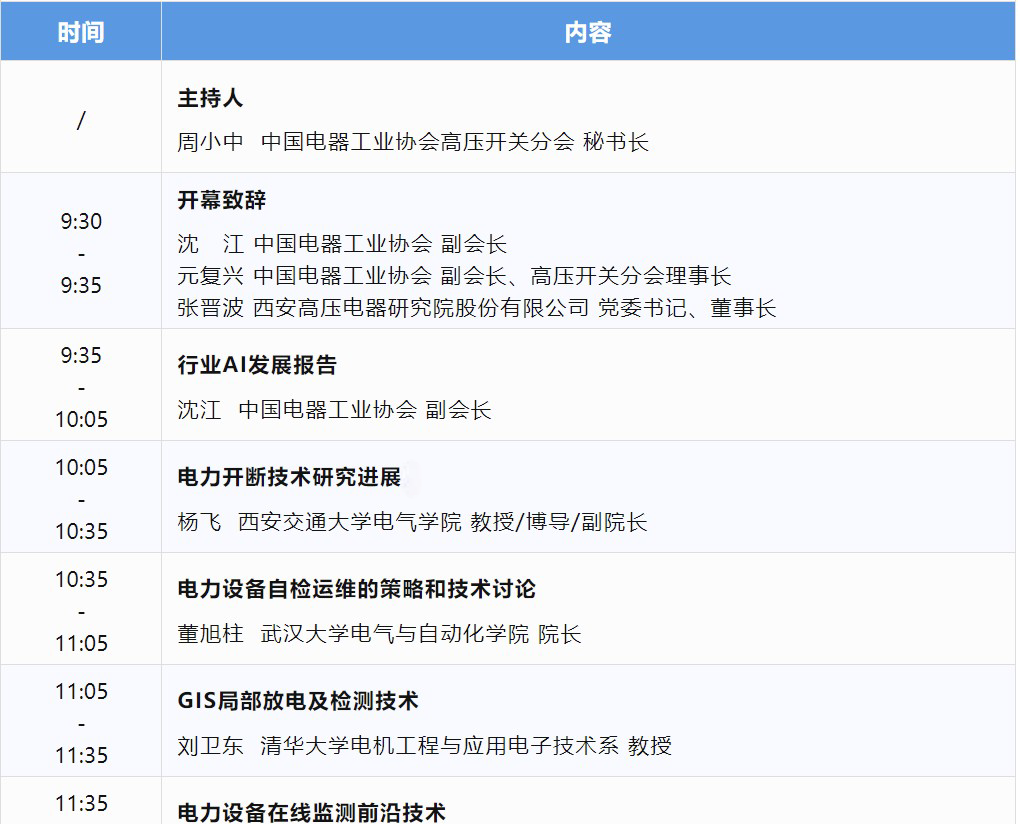Viewport: 1020px width, 824px height.
Task: Click the 9:35 - 10:05 time slot
Action: (x=80, y=383)
